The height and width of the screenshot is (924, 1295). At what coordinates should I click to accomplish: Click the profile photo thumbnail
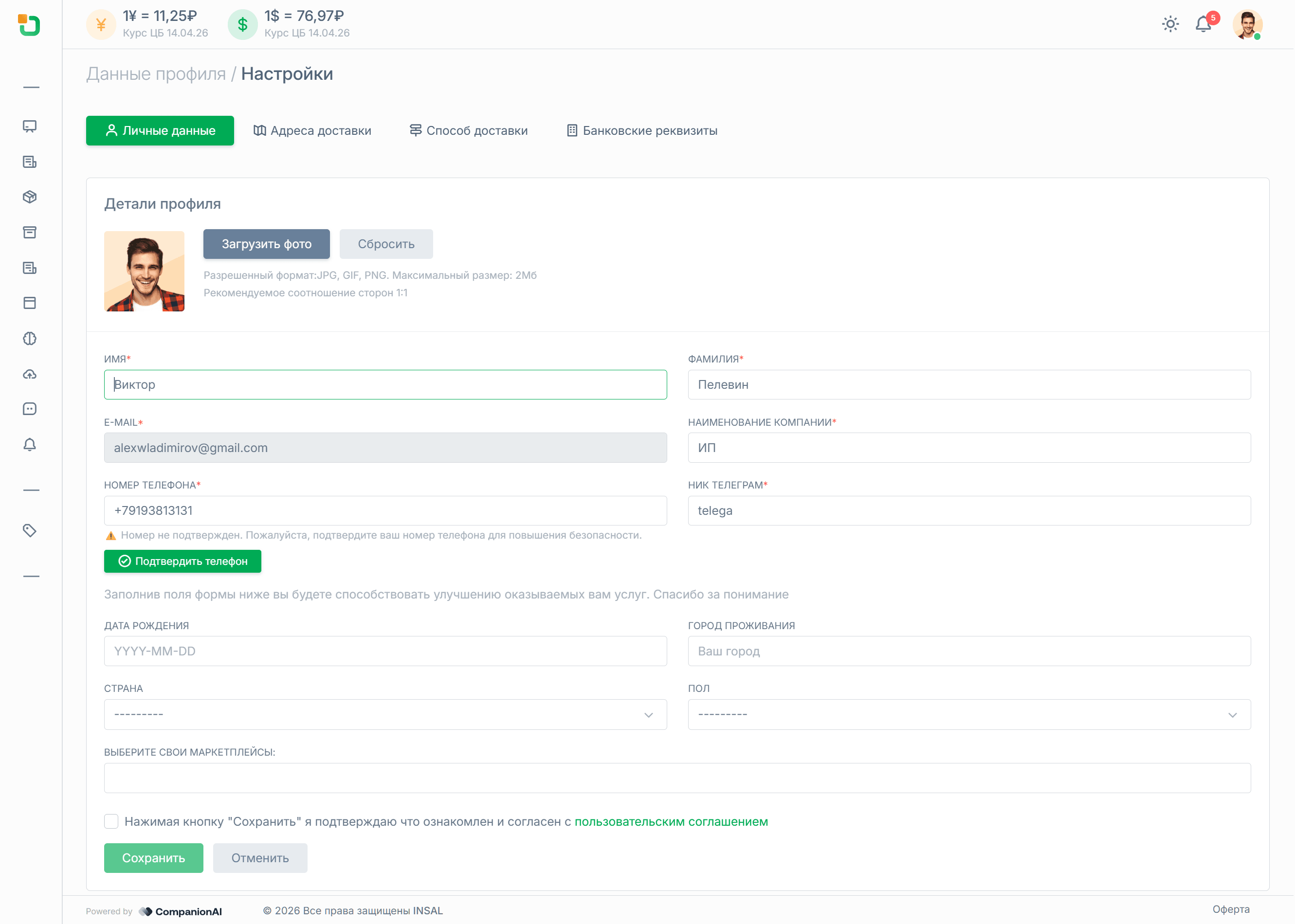click(144, 272)
